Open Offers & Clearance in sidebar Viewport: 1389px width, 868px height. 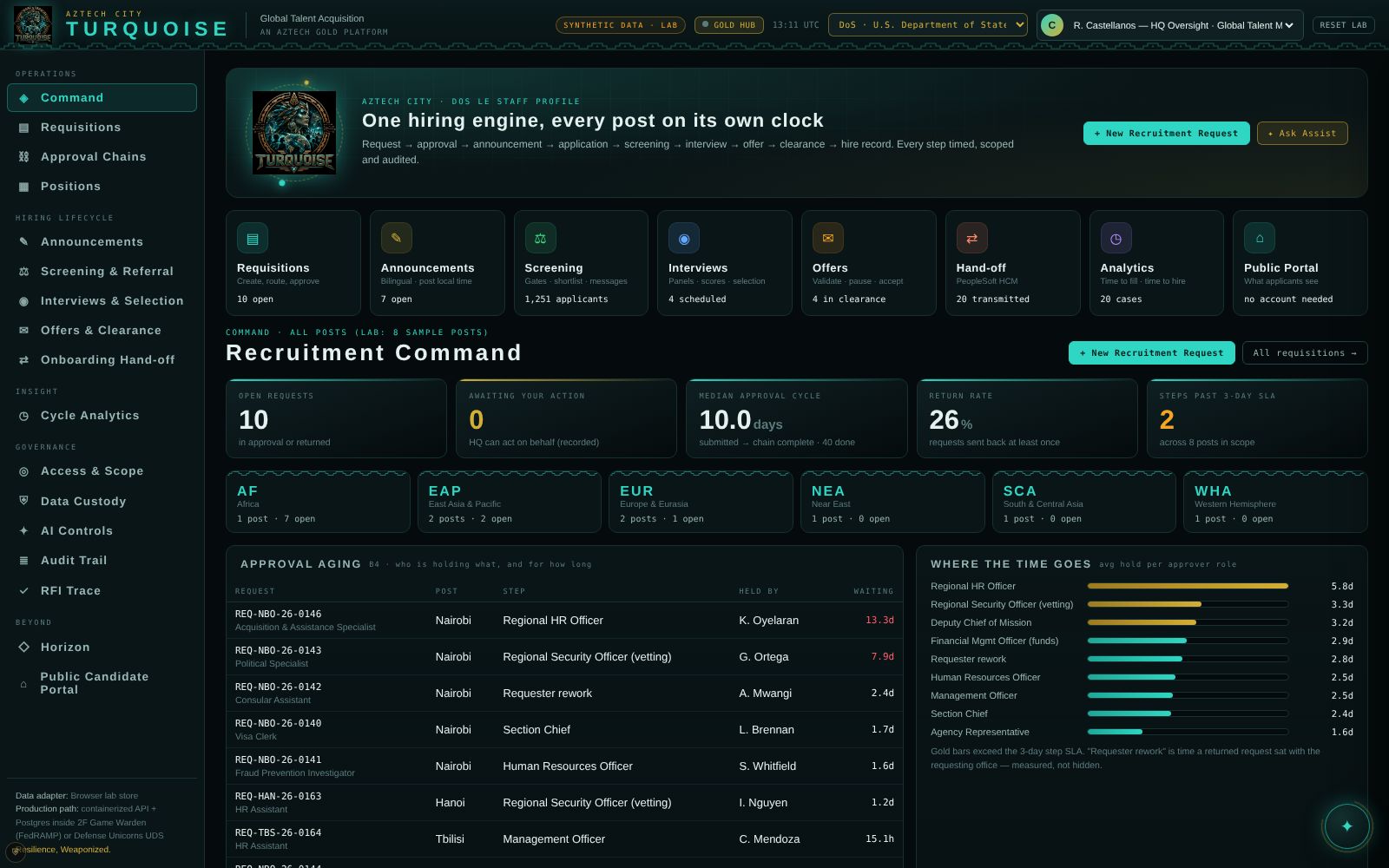click(102, 331)
